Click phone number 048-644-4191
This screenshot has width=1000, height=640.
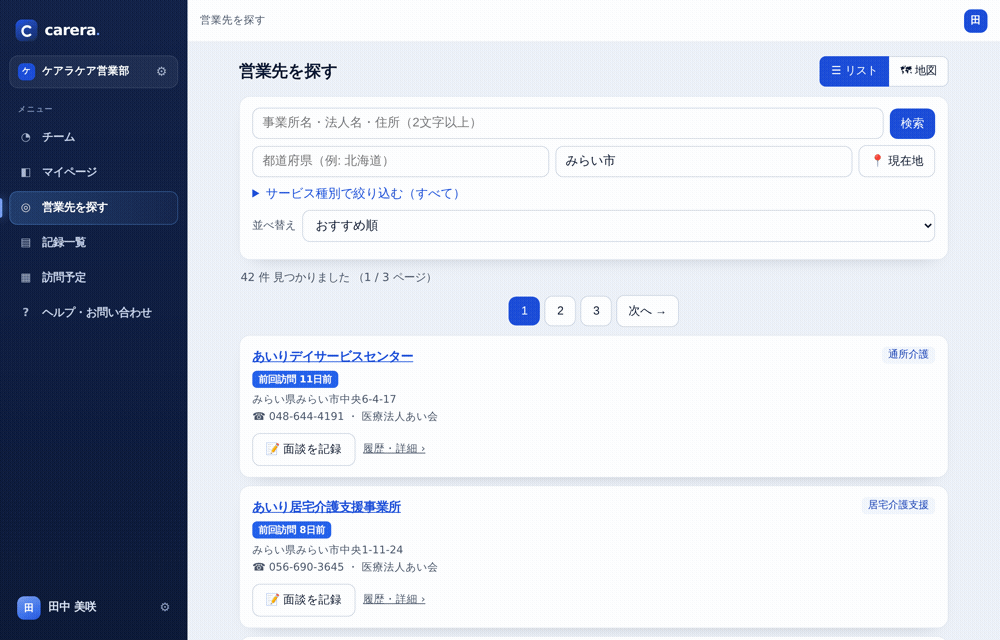click(306, 416)
